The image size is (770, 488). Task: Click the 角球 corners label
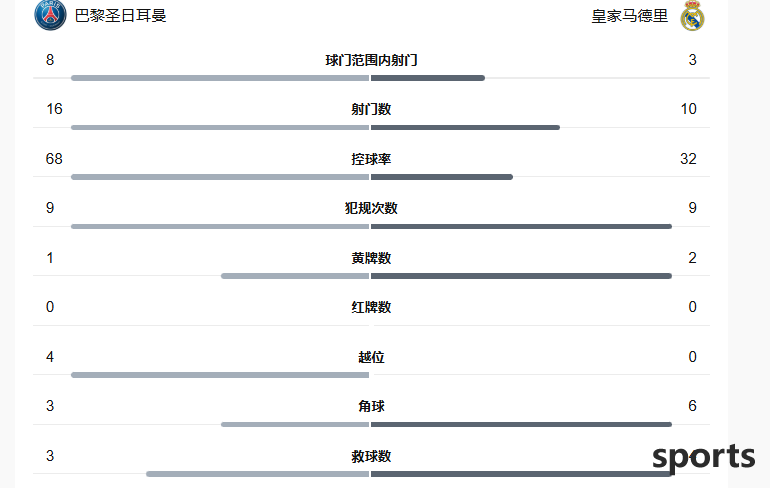coord(371,406)
